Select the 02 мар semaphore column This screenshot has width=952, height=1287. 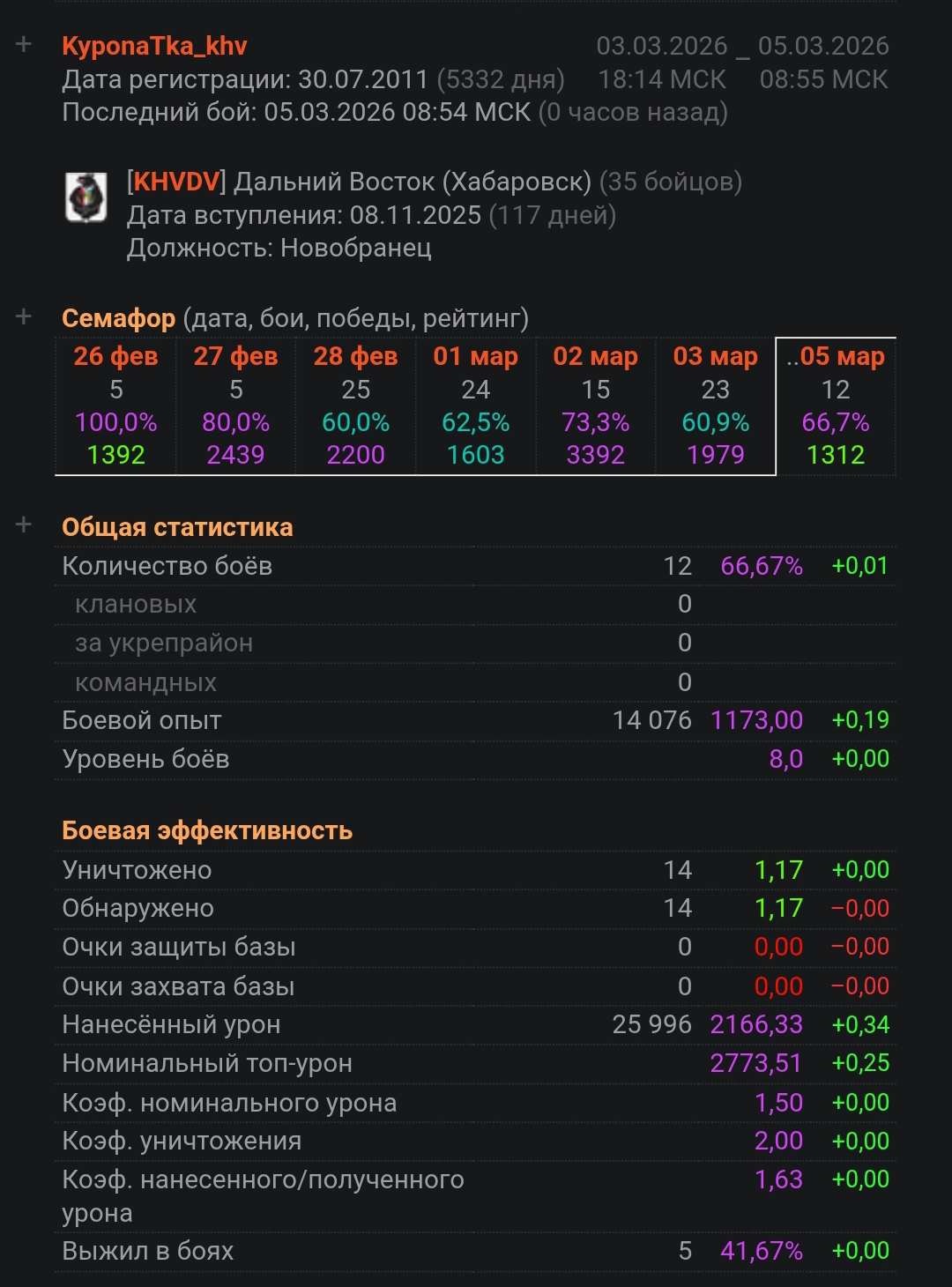coord(595,405)
